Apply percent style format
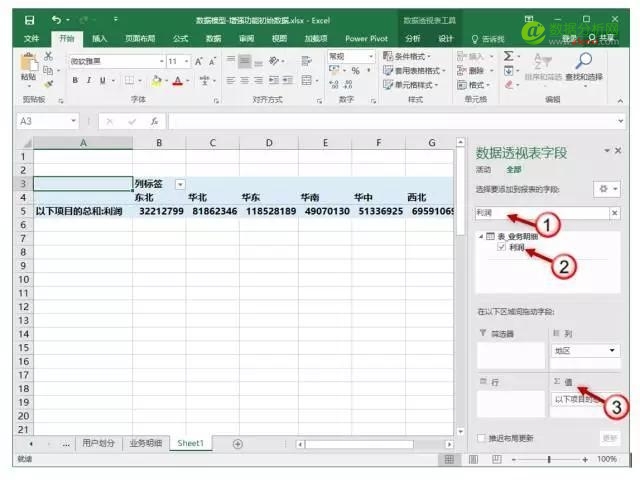 point(356,71)
